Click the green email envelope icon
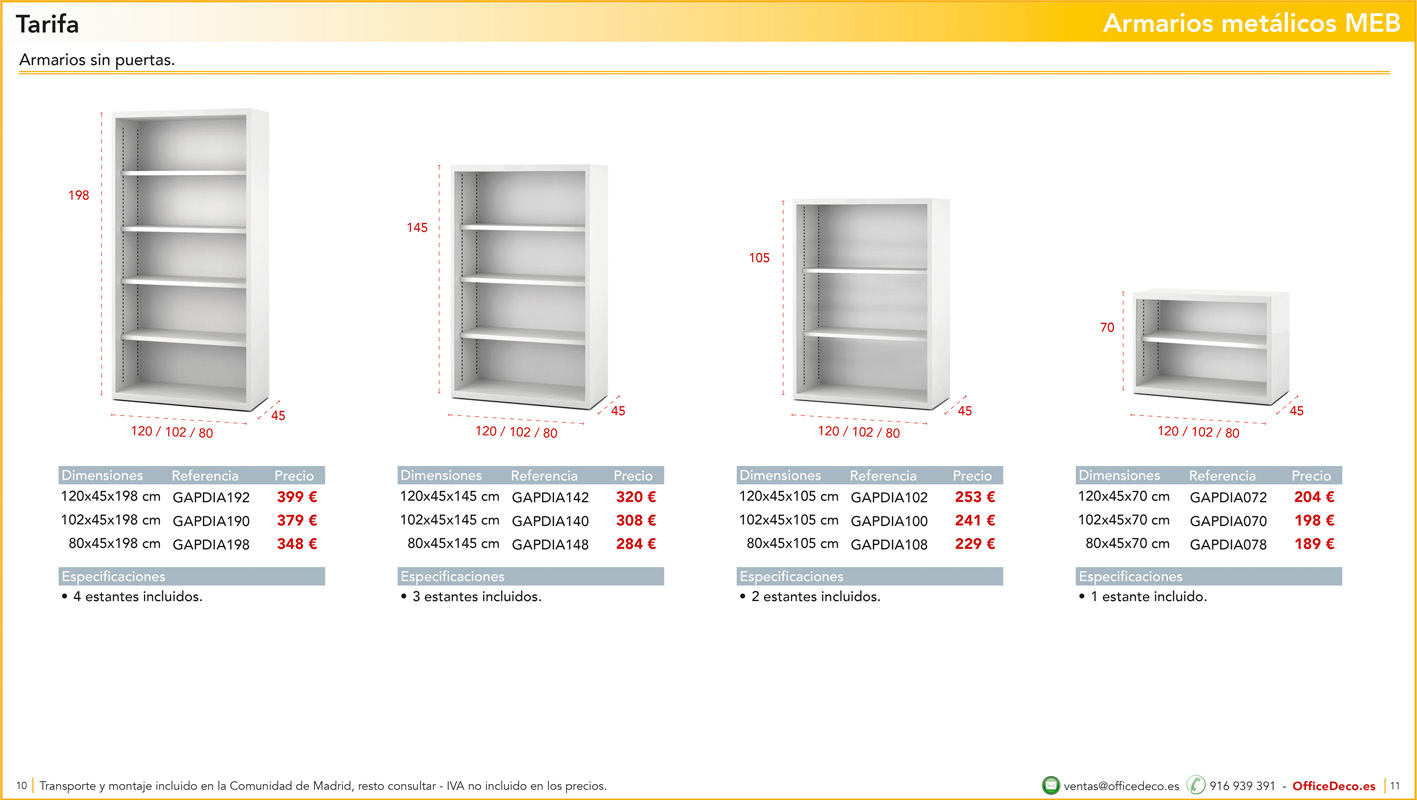The image size is (1417, 800). pos(1050,785)
